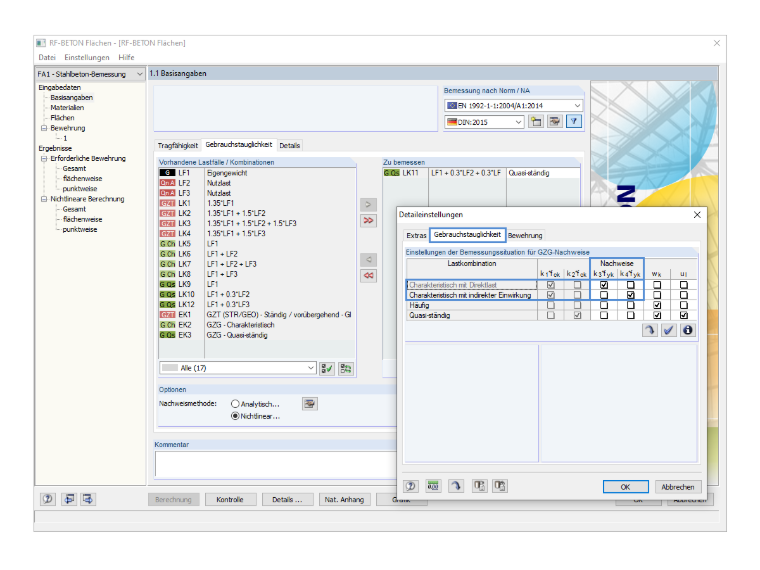Viewport: 760px width, 570px height.
Task: Click the units and decimals icon in the Detaileinstellungen dialog
Action: tap(433, 486)
